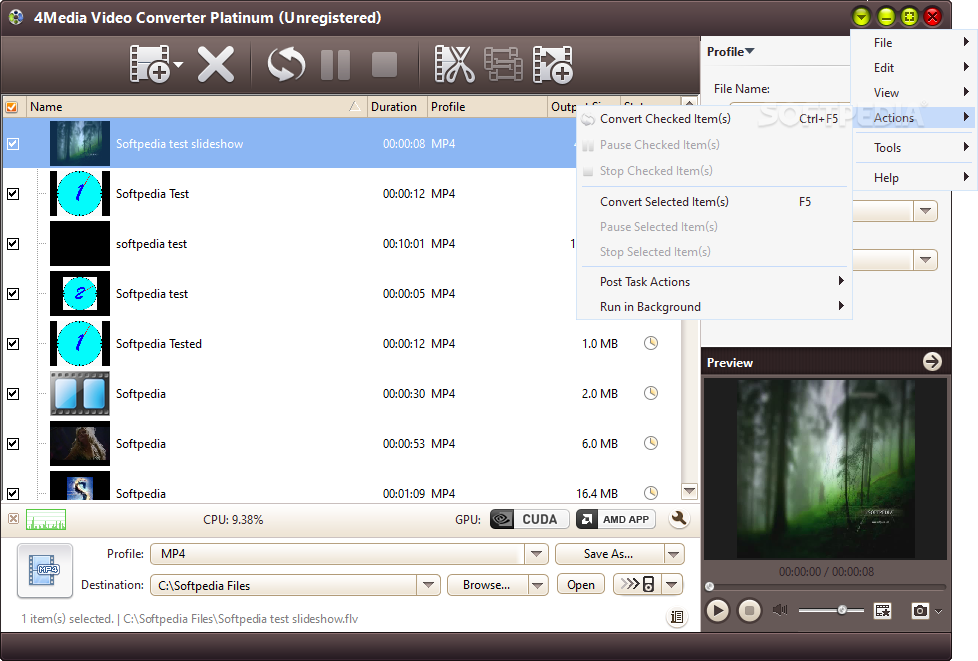Image resolution: width=978 pixels, height=661 pixels.
Task: Stop the preview playback
Action: click(x=749, y=610)
